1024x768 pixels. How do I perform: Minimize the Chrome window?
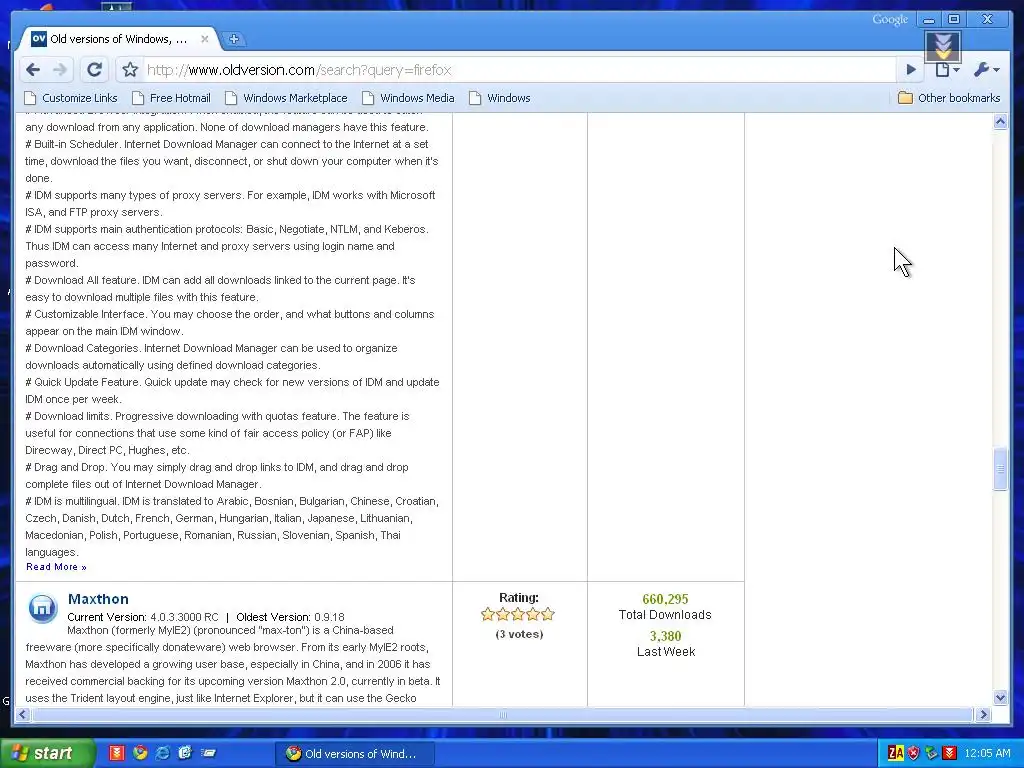pyautogui.click(x=929, y=20)
